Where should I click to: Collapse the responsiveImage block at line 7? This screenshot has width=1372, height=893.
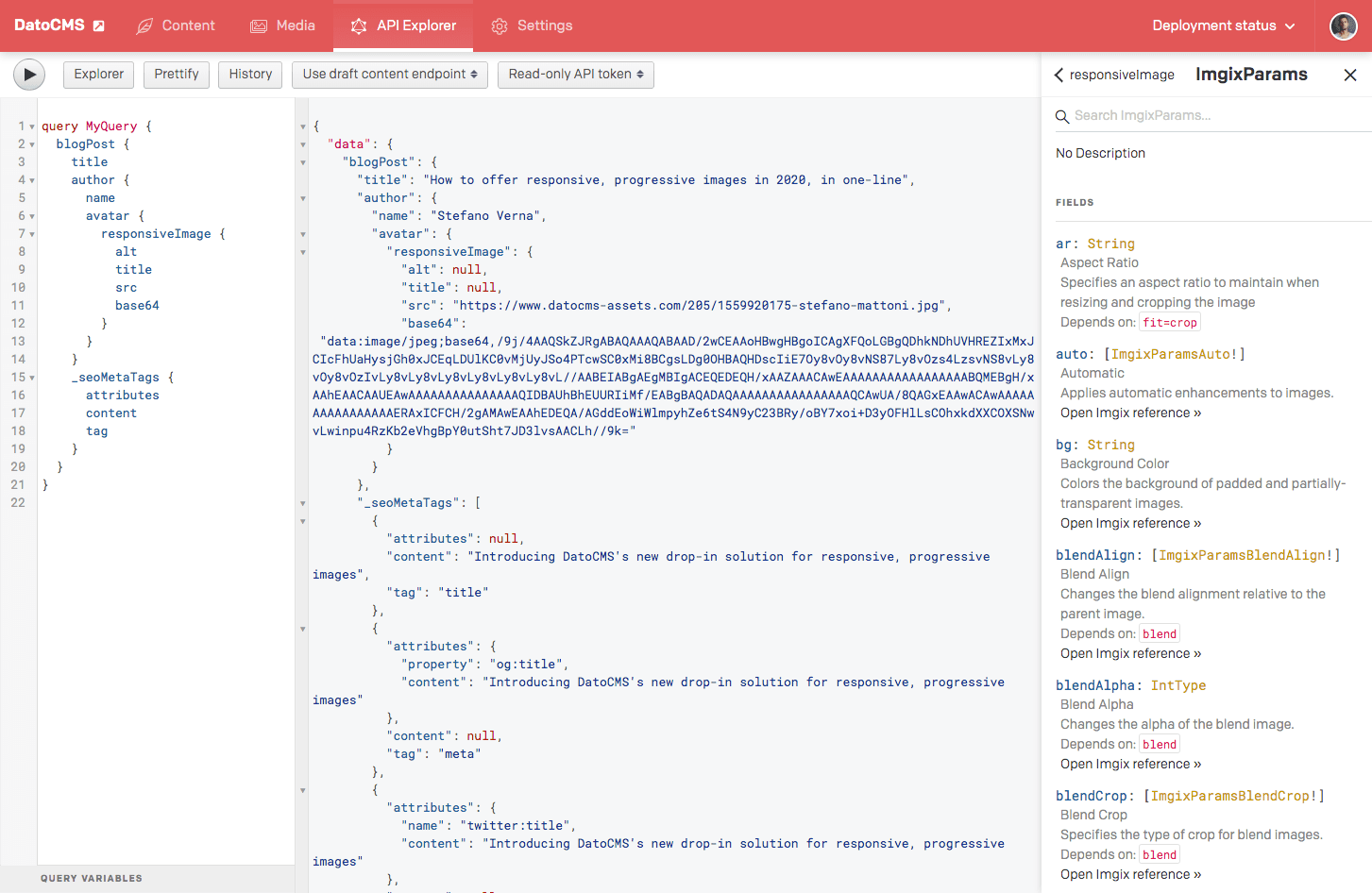[x=32, y=234]
